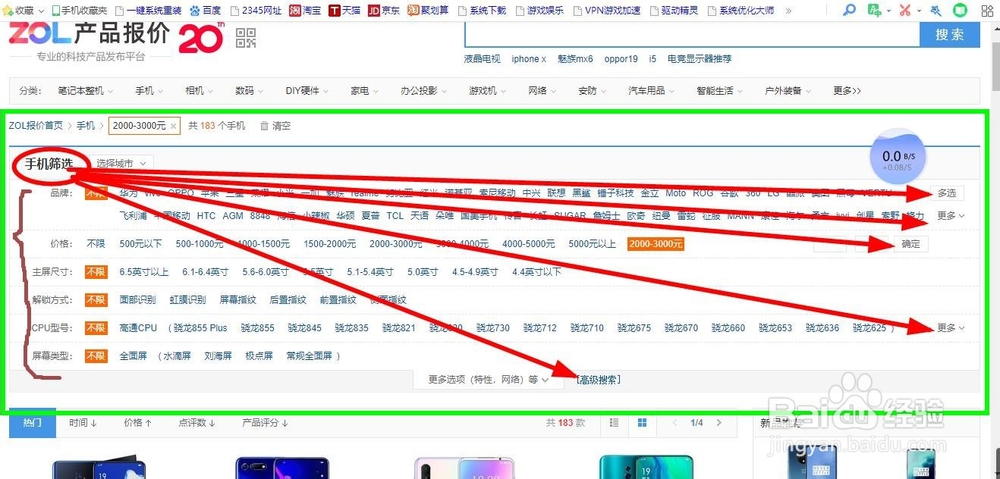Open the 2345网址 bookmark
The height and width of the screenshot is (479, 1000).
(256, 10)
